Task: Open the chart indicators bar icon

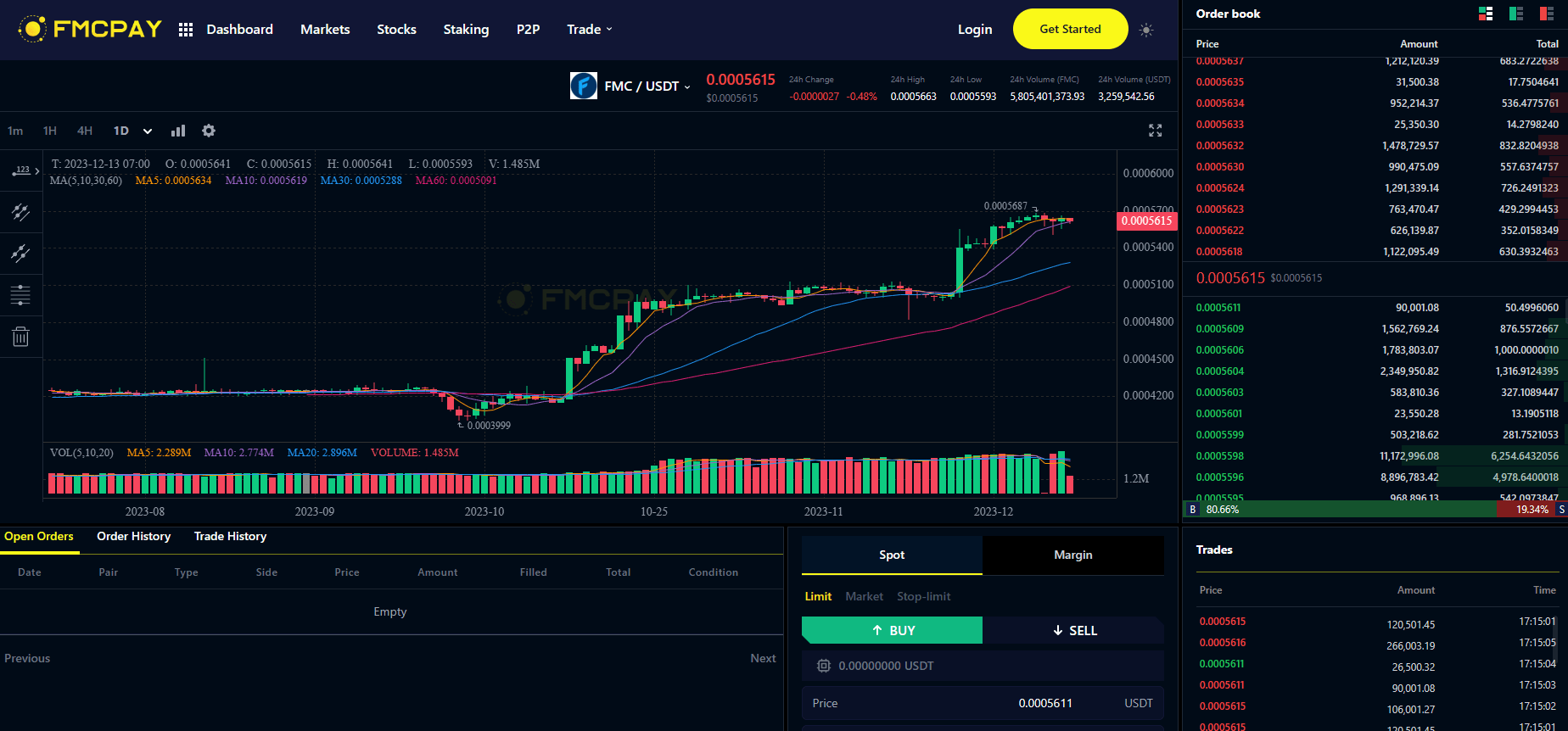Action: (178, 131)
